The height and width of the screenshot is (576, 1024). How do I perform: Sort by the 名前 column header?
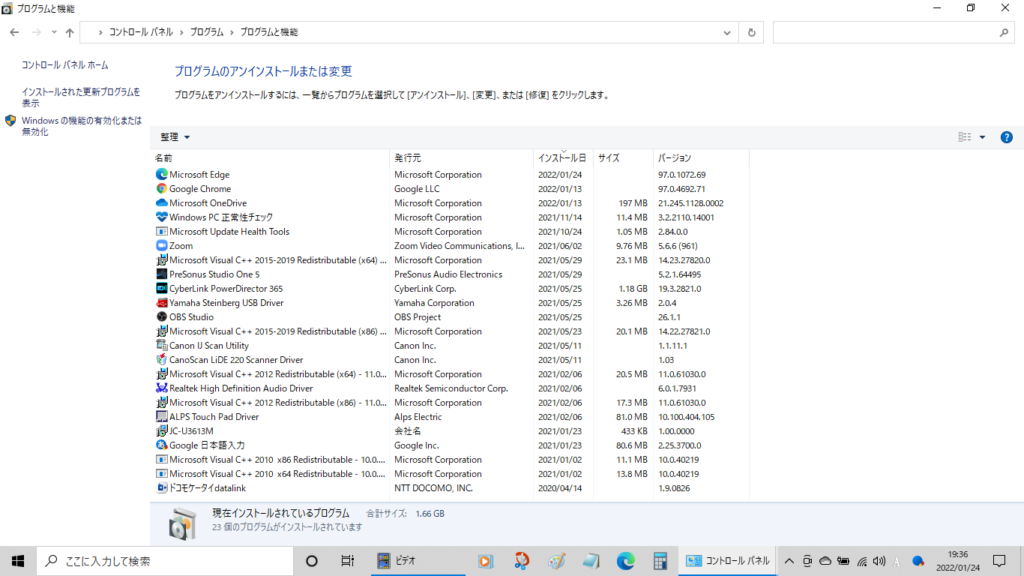coord(270,158)
